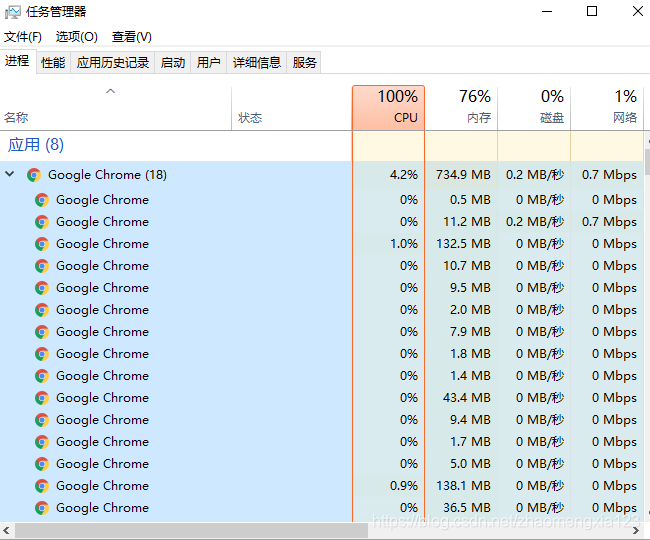Click Chrome icon in the 10.7 MB row

42,266
